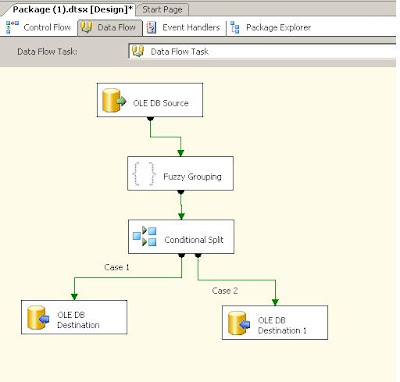
Task: Click the OLE DB Destination 1 database icon
Action: point(239,323)
